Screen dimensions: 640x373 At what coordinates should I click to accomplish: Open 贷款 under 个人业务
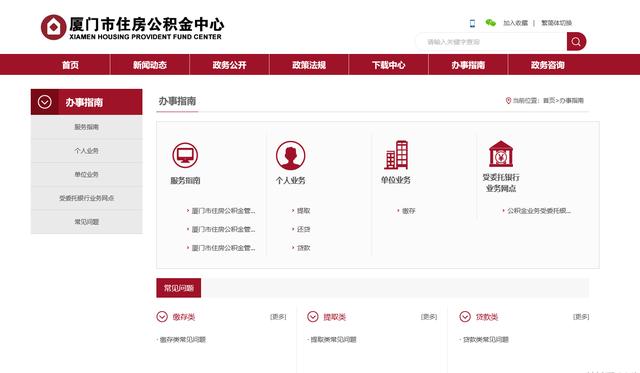pos(303,248)
